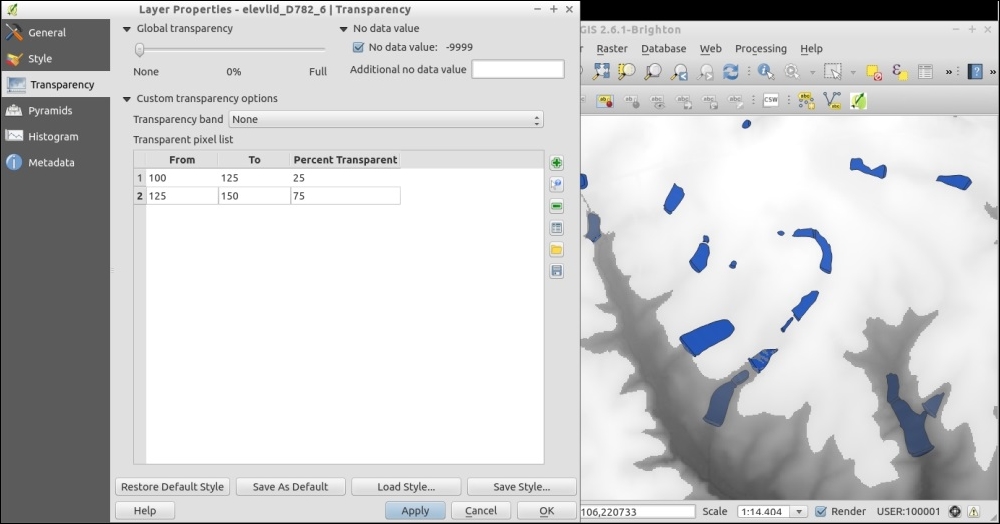Uncheck the No data value checkbox

tap(358, 47)
